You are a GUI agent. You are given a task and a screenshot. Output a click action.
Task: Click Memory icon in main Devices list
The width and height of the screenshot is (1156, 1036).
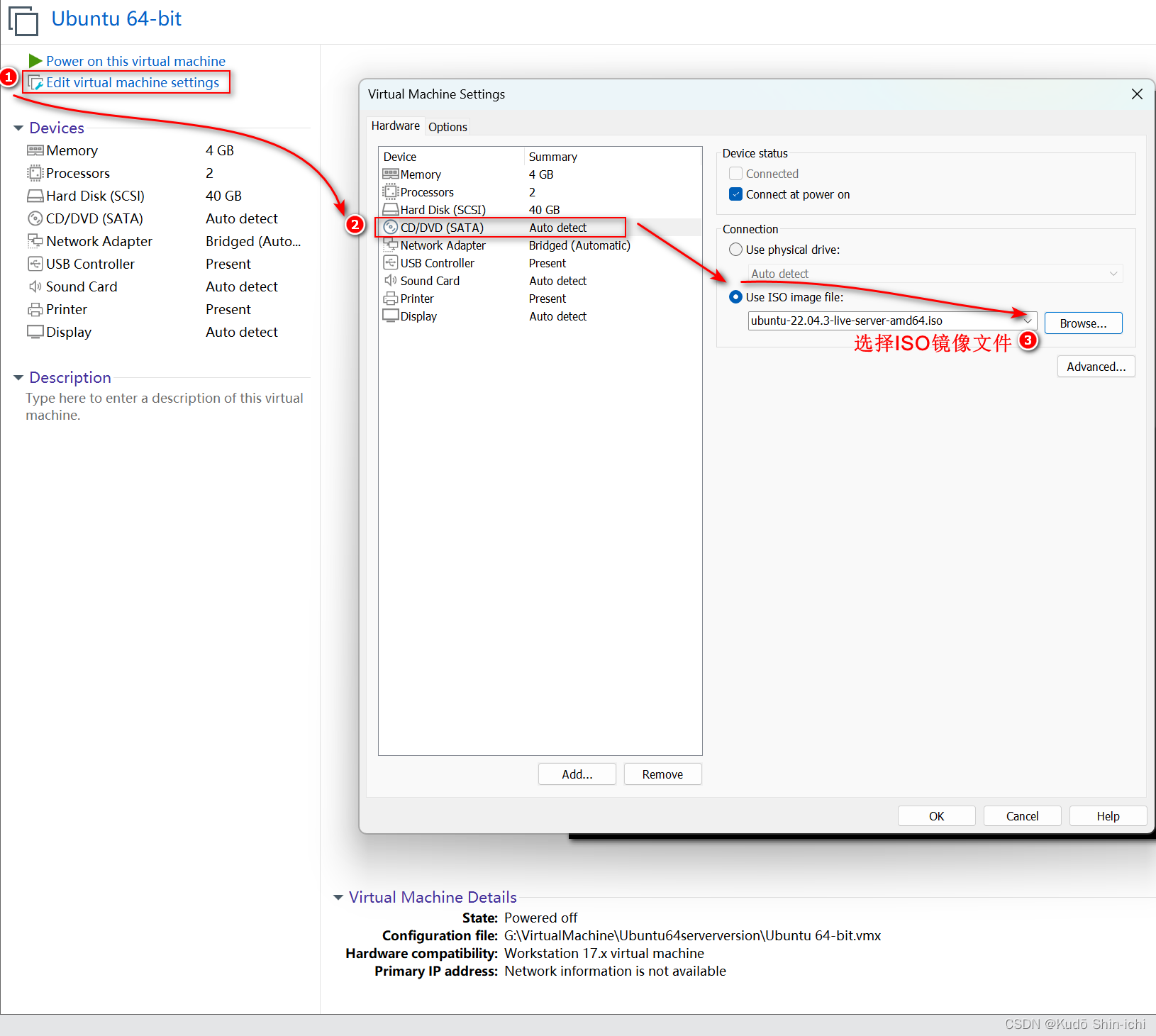pyautogui.click(x=35, y=150)
